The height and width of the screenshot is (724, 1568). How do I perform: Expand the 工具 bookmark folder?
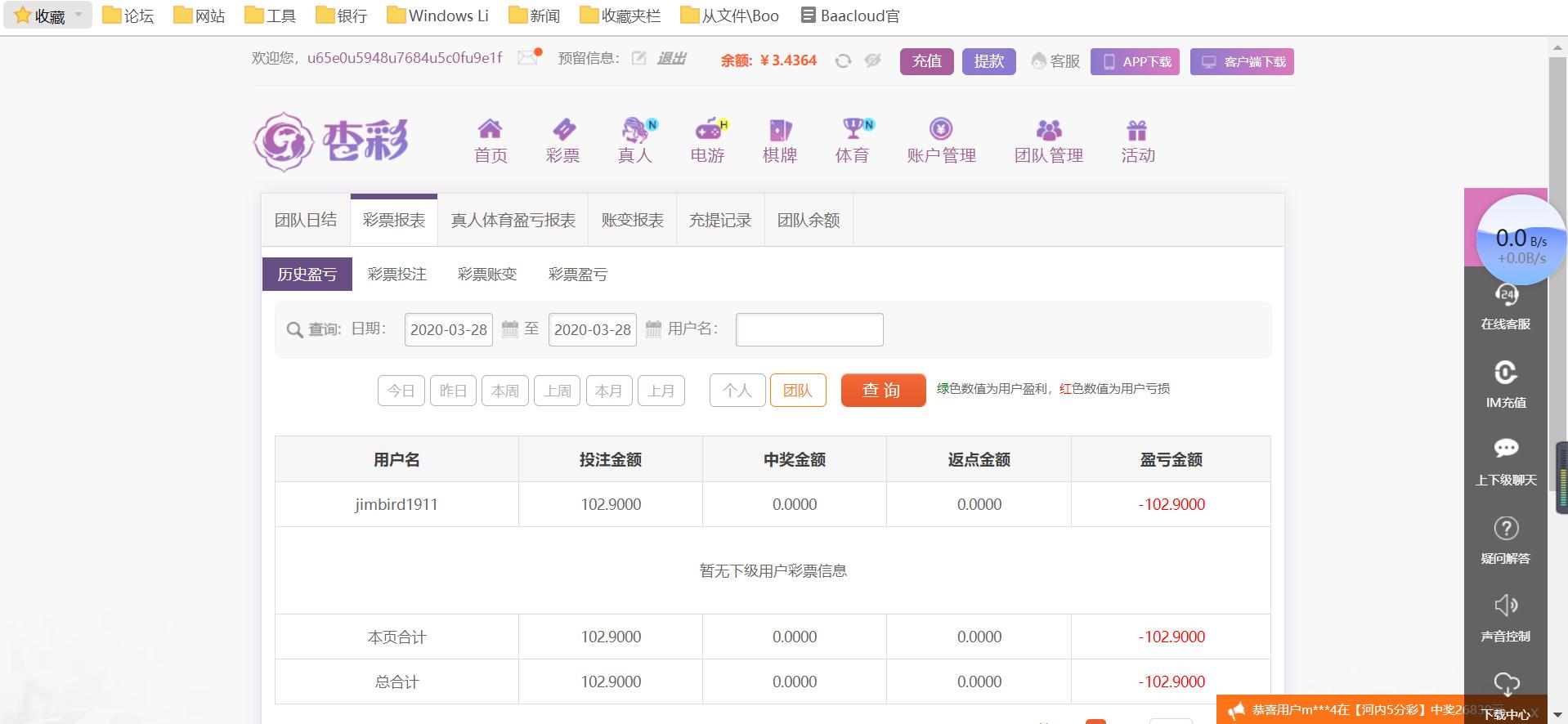[x=271, y=16]
